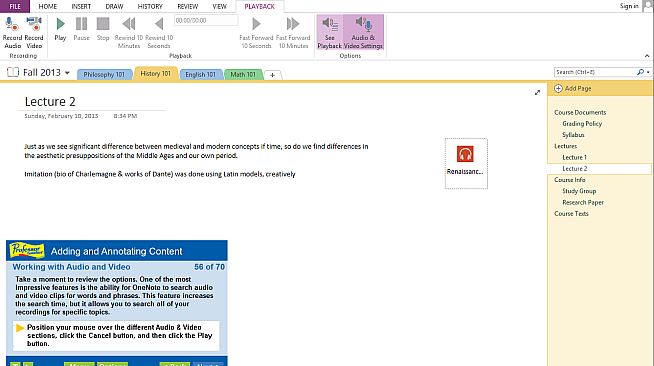The image size is (654, 366).
Task: Click the Professor Teaches logo in tutorial panel
Action: [27, 250]
